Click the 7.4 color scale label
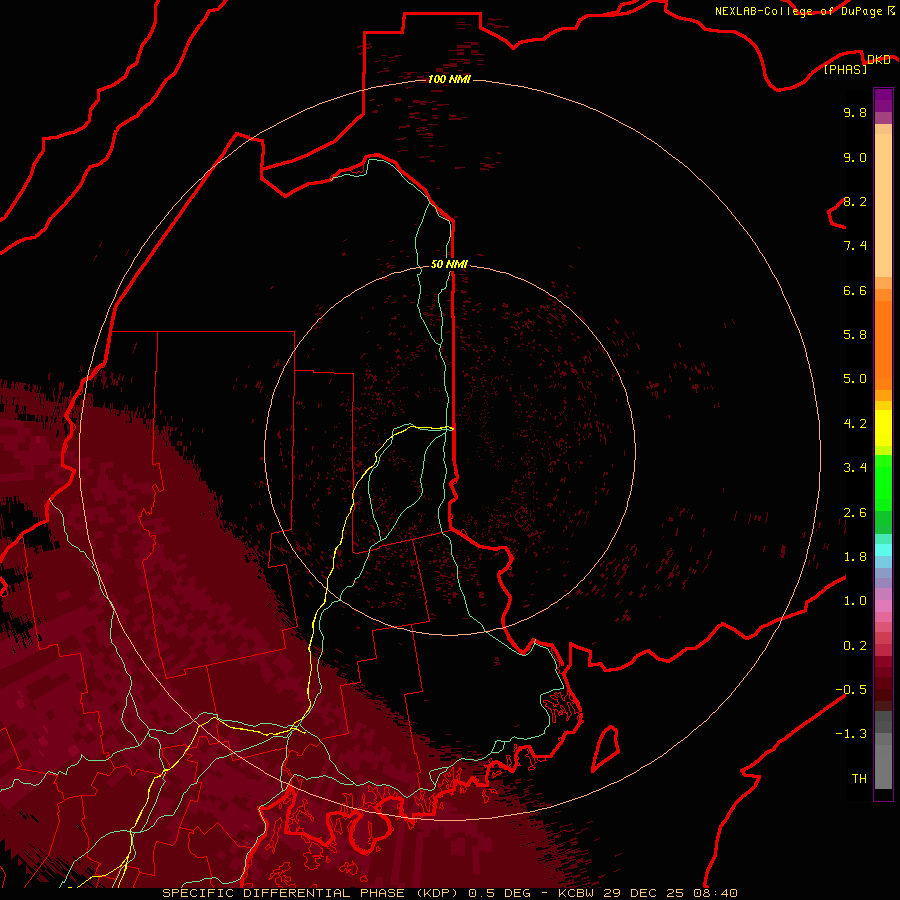 (x=855, y=246)
